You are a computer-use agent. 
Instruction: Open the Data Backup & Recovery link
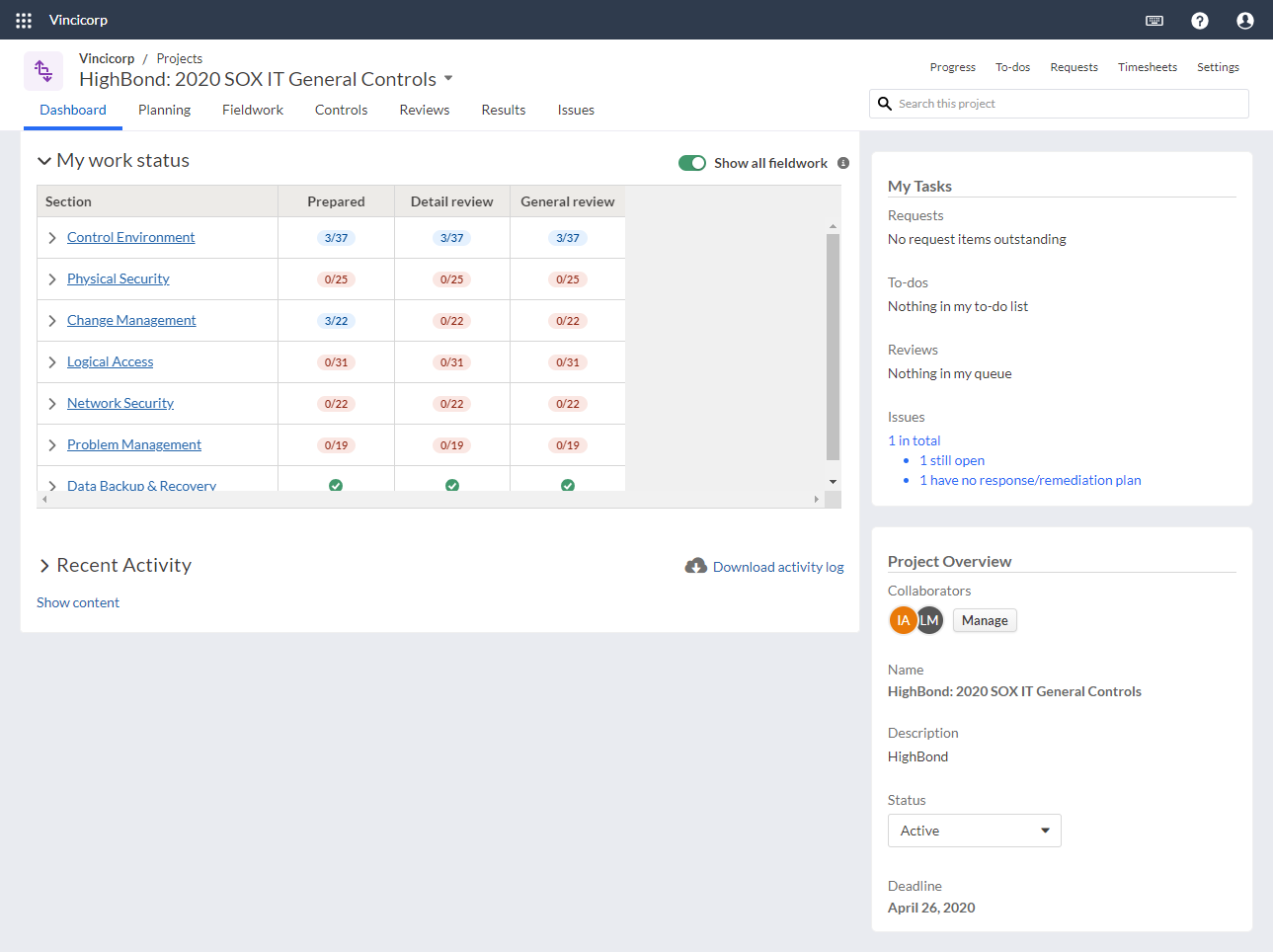click(x=141, y=485)
